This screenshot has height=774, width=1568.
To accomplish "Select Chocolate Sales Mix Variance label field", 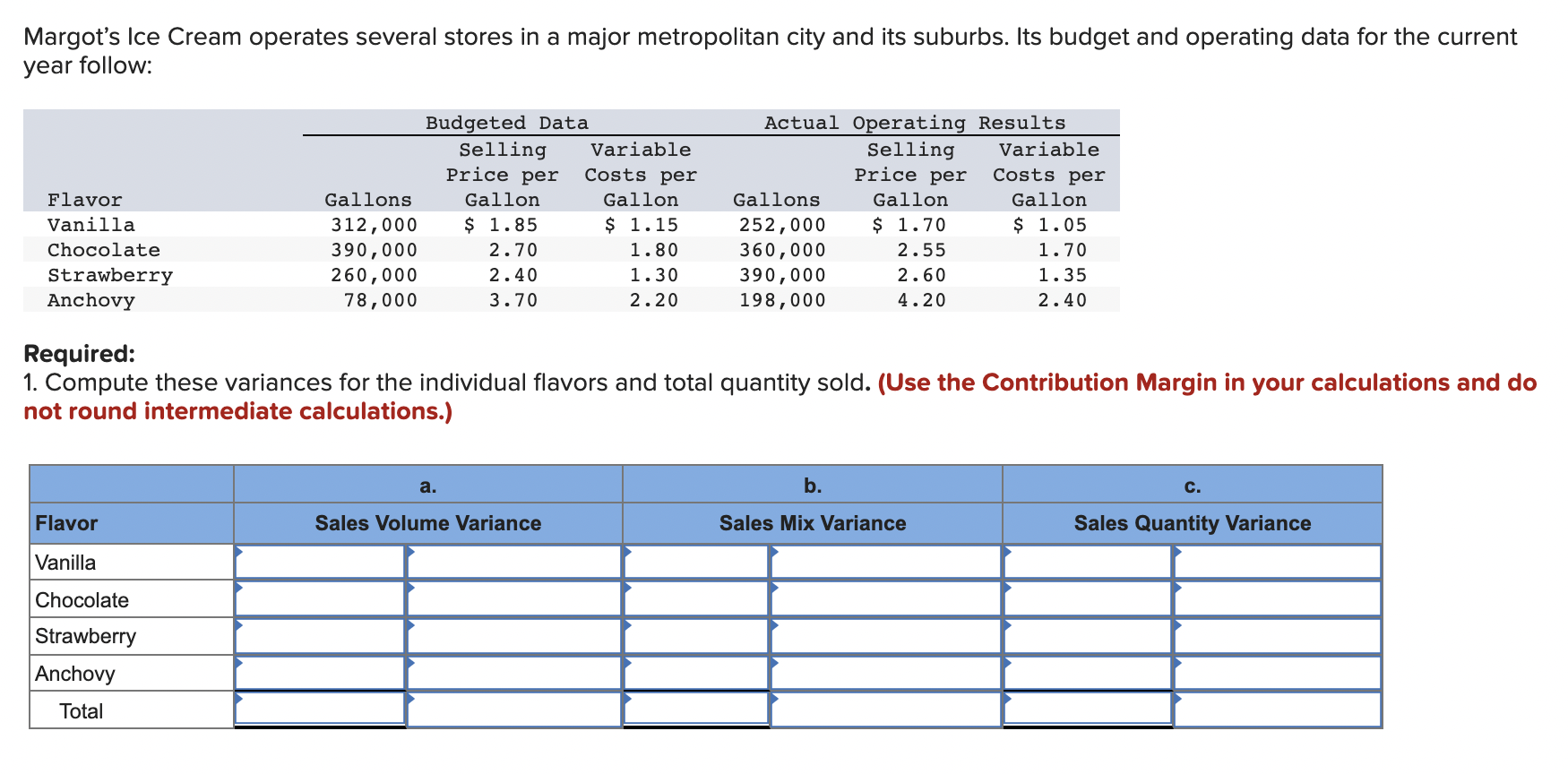I will click(885, 598).
